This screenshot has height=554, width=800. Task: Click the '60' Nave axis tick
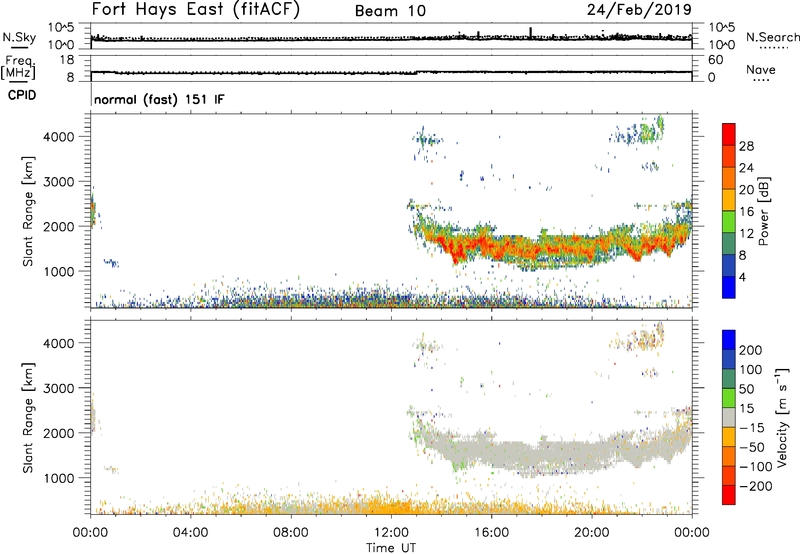coord(716,60)
